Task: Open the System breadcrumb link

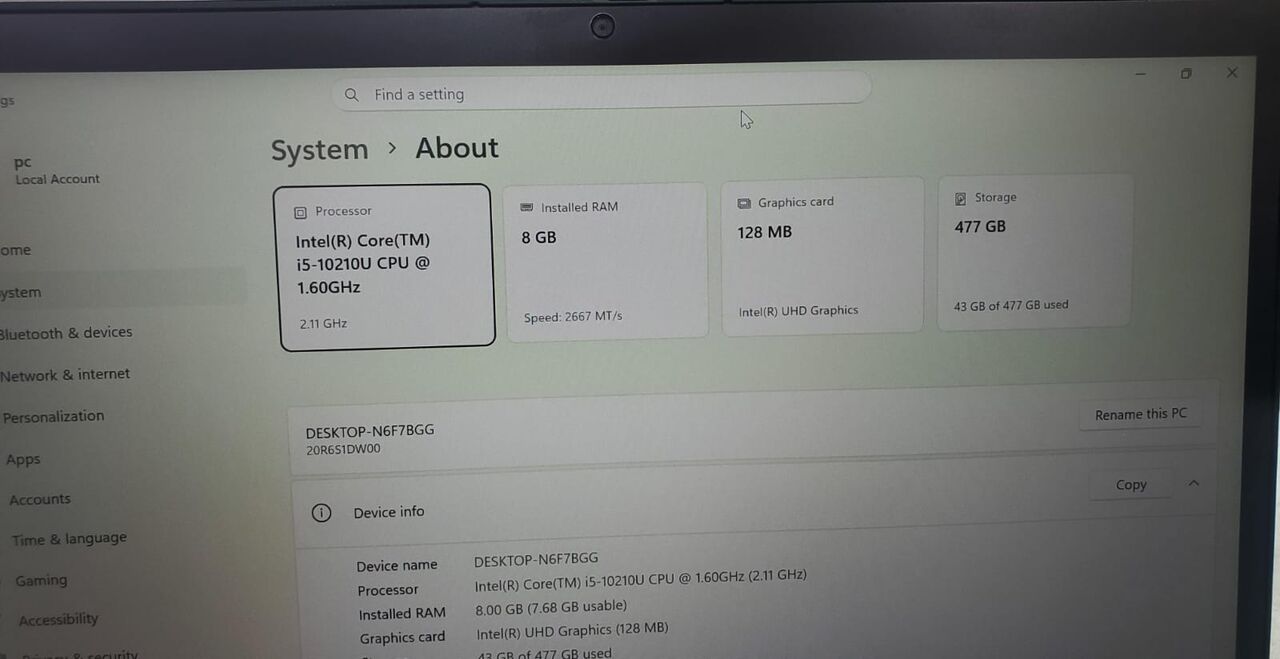Action: coord(319,150)
